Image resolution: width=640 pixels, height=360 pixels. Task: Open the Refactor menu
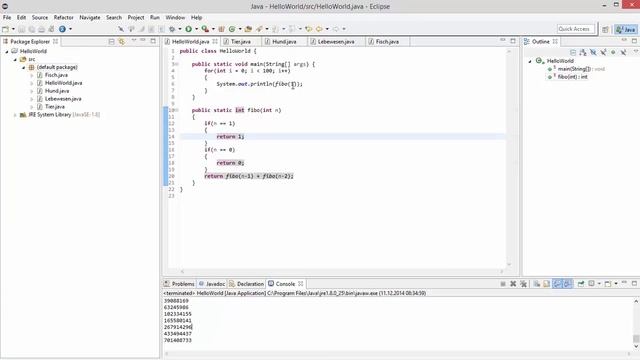64,18
